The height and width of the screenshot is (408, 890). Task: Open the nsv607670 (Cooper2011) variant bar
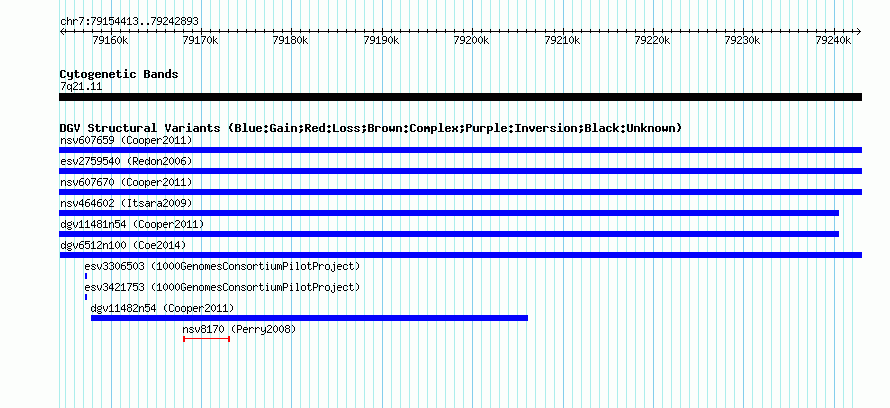click(x=460, y=192)
